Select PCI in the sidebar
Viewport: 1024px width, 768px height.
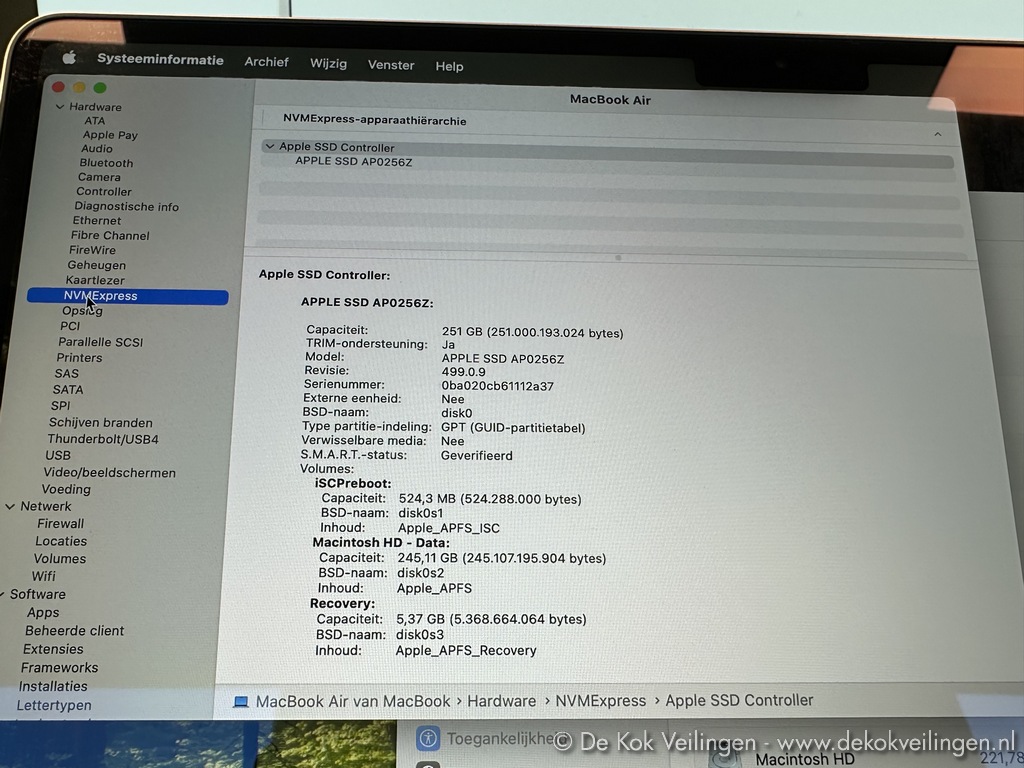point(70,326)
